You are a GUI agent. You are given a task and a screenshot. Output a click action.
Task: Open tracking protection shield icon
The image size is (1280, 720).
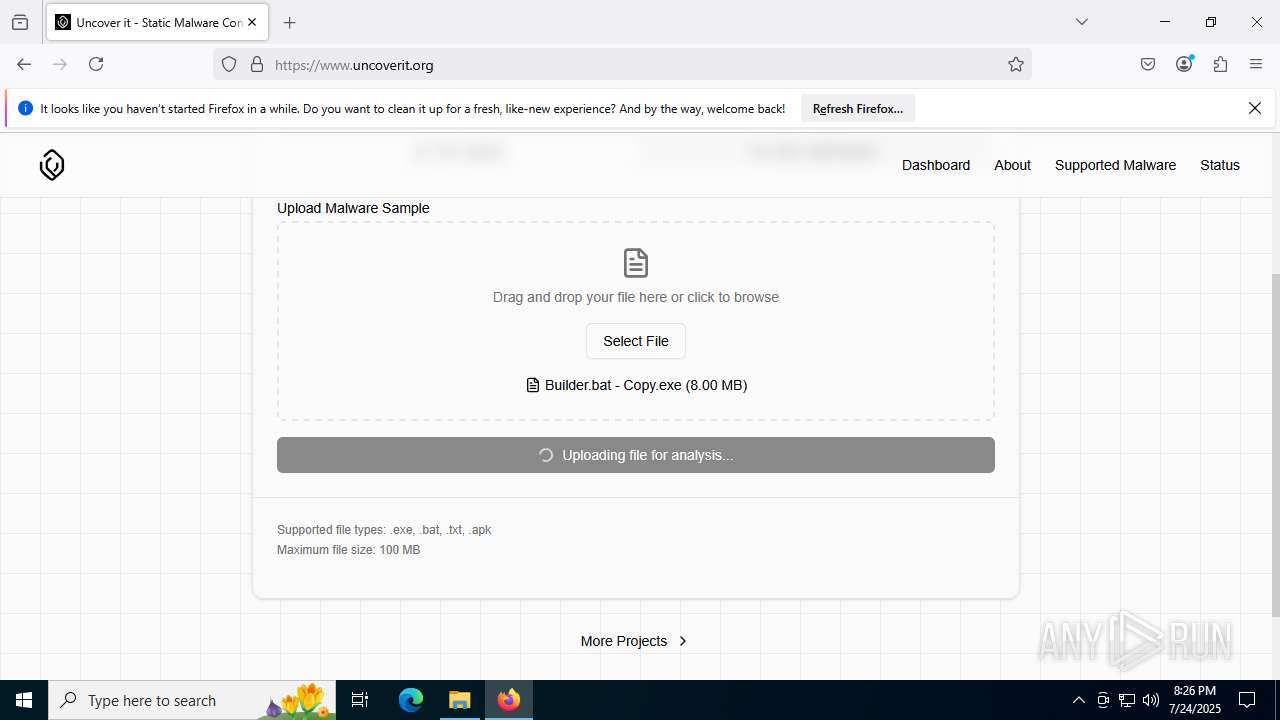coord(229,65)
